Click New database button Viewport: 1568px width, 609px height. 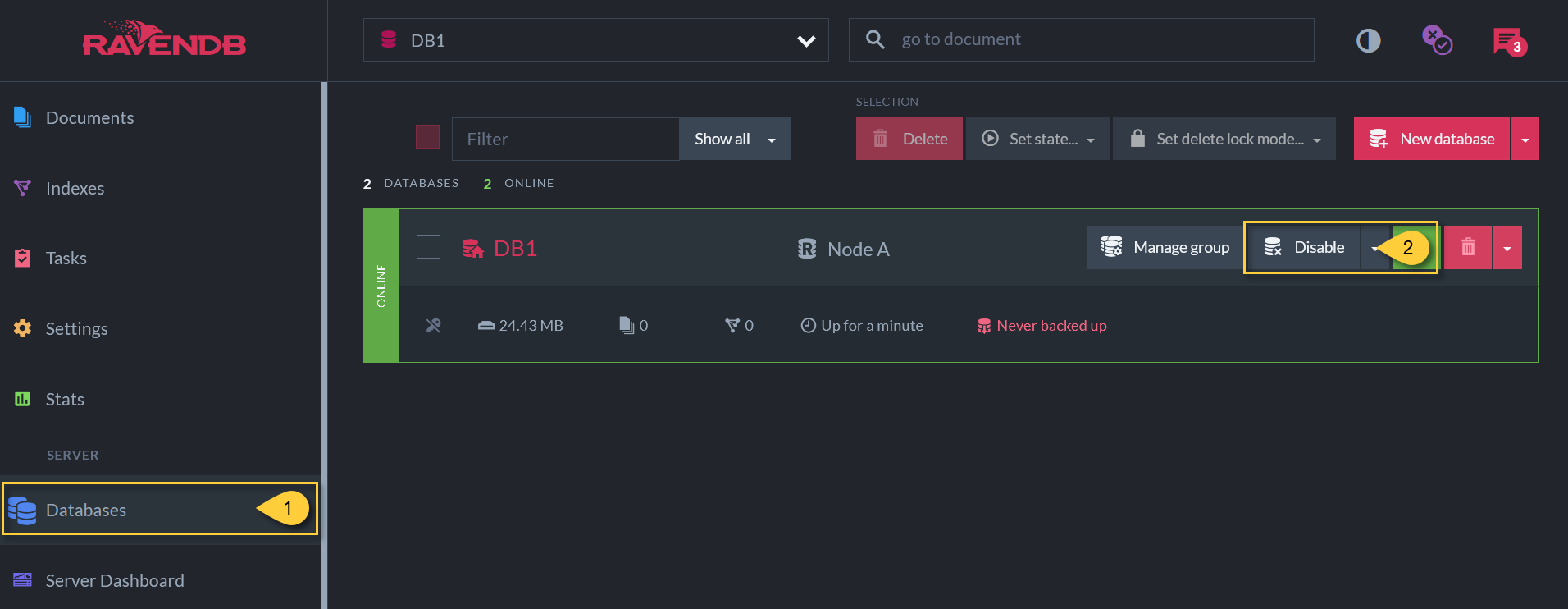(1432, 139)
